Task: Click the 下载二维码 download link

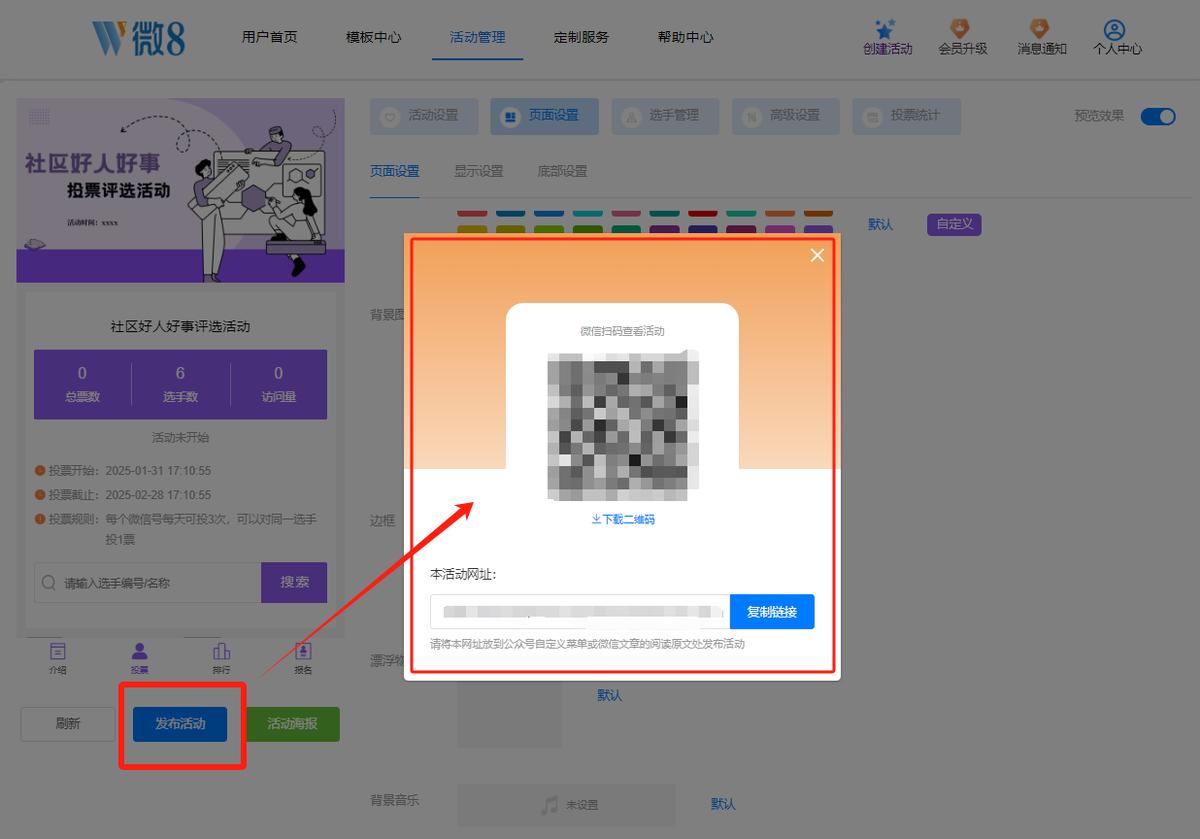Action: pyautogui.click(x=623, y=519)
